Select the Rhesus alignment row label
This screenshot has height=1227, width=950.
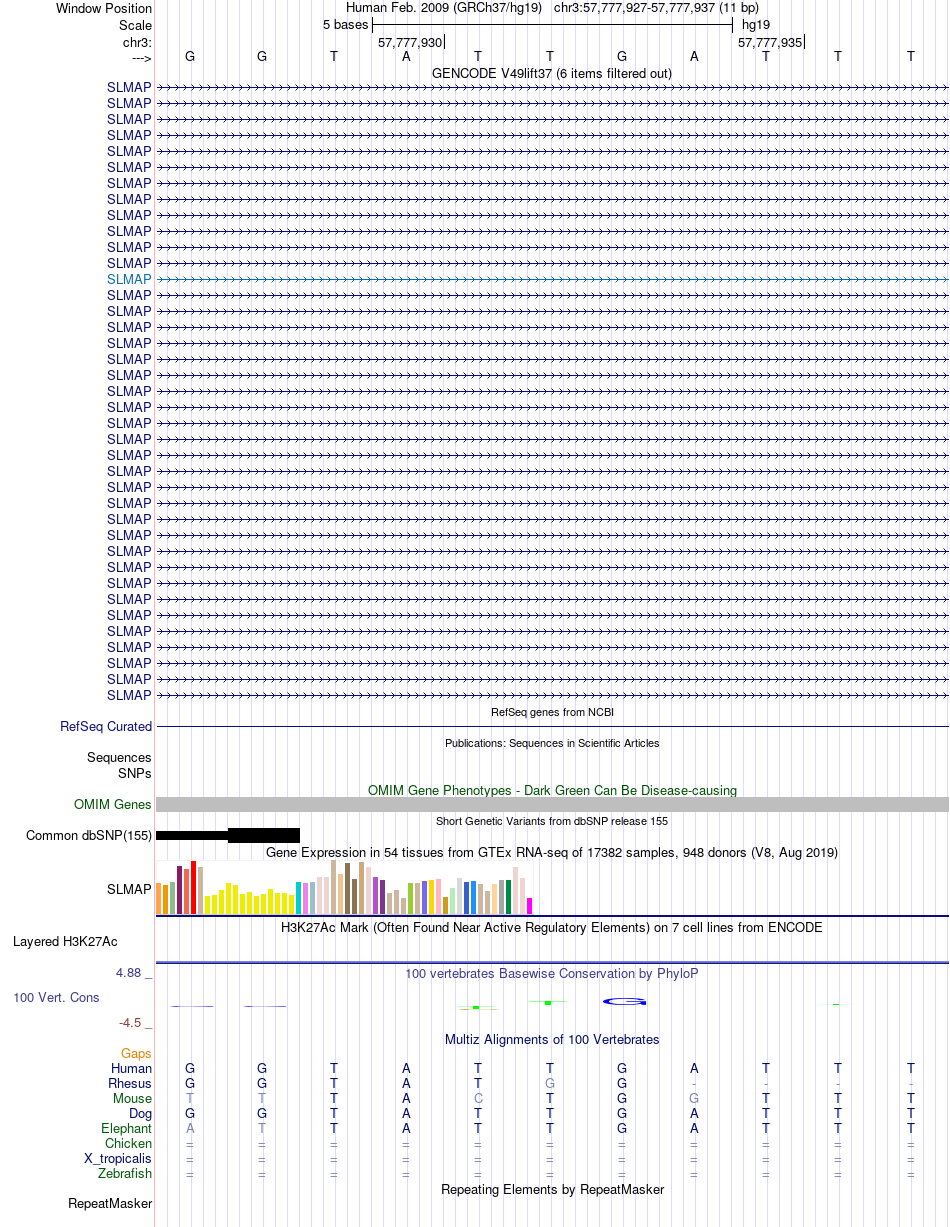[130, 1083]
